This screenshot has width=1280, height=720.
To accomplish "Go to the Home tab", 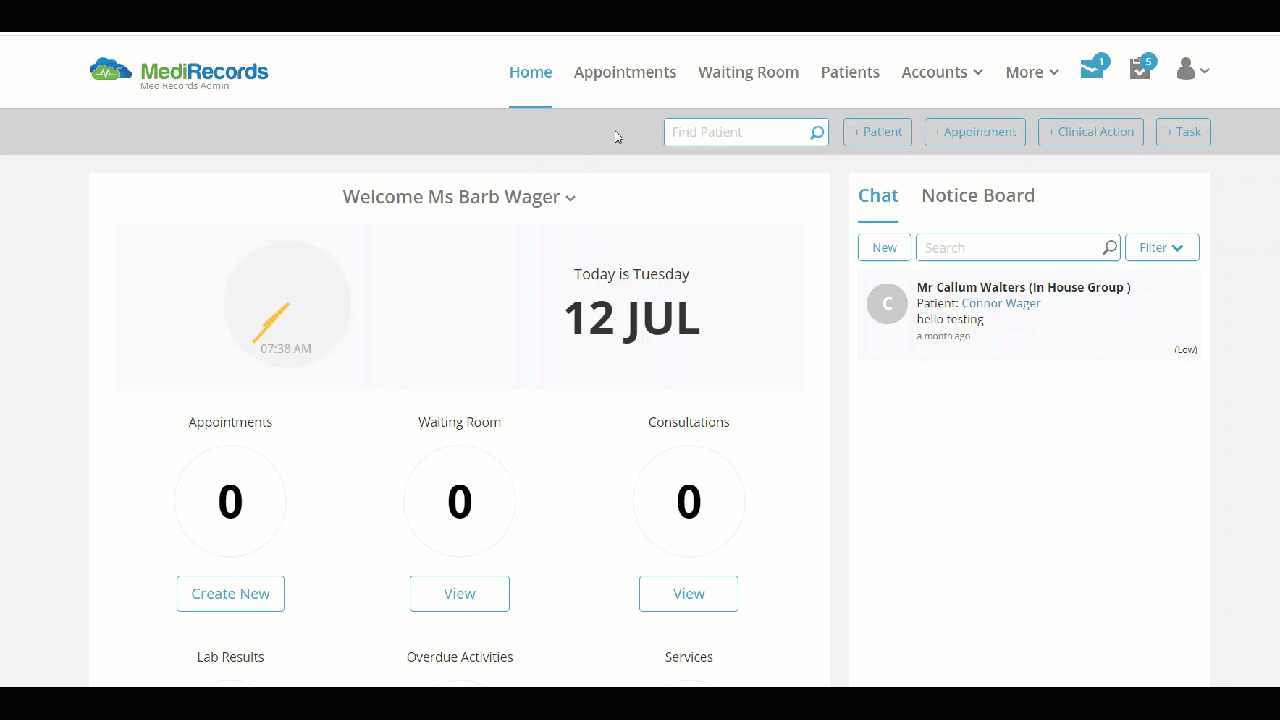I will click(x=530, y=72).
